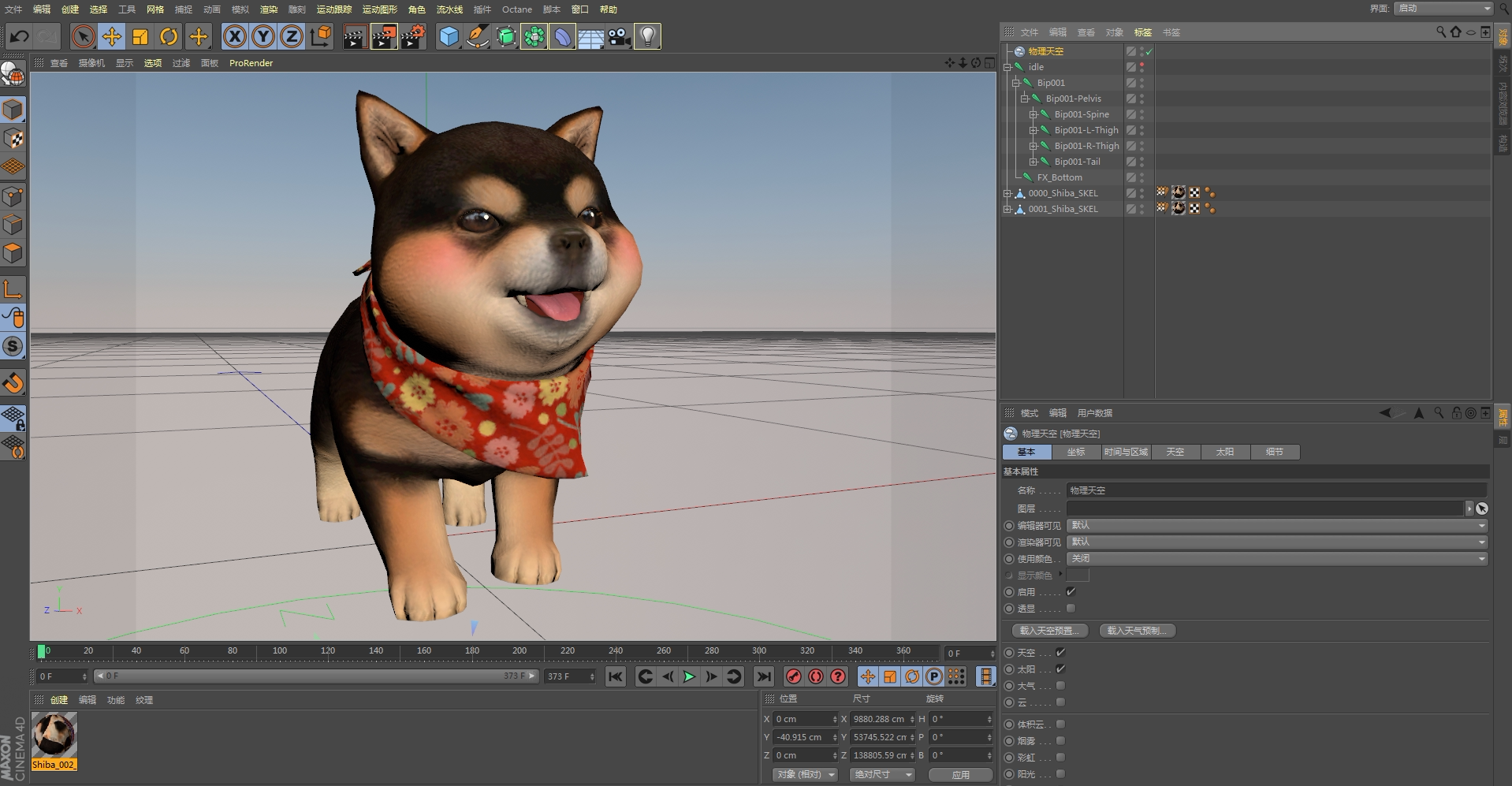Open the 运动图形 menu
The height and width of the screenshot is (786, 1512).
tap(380, 9)
